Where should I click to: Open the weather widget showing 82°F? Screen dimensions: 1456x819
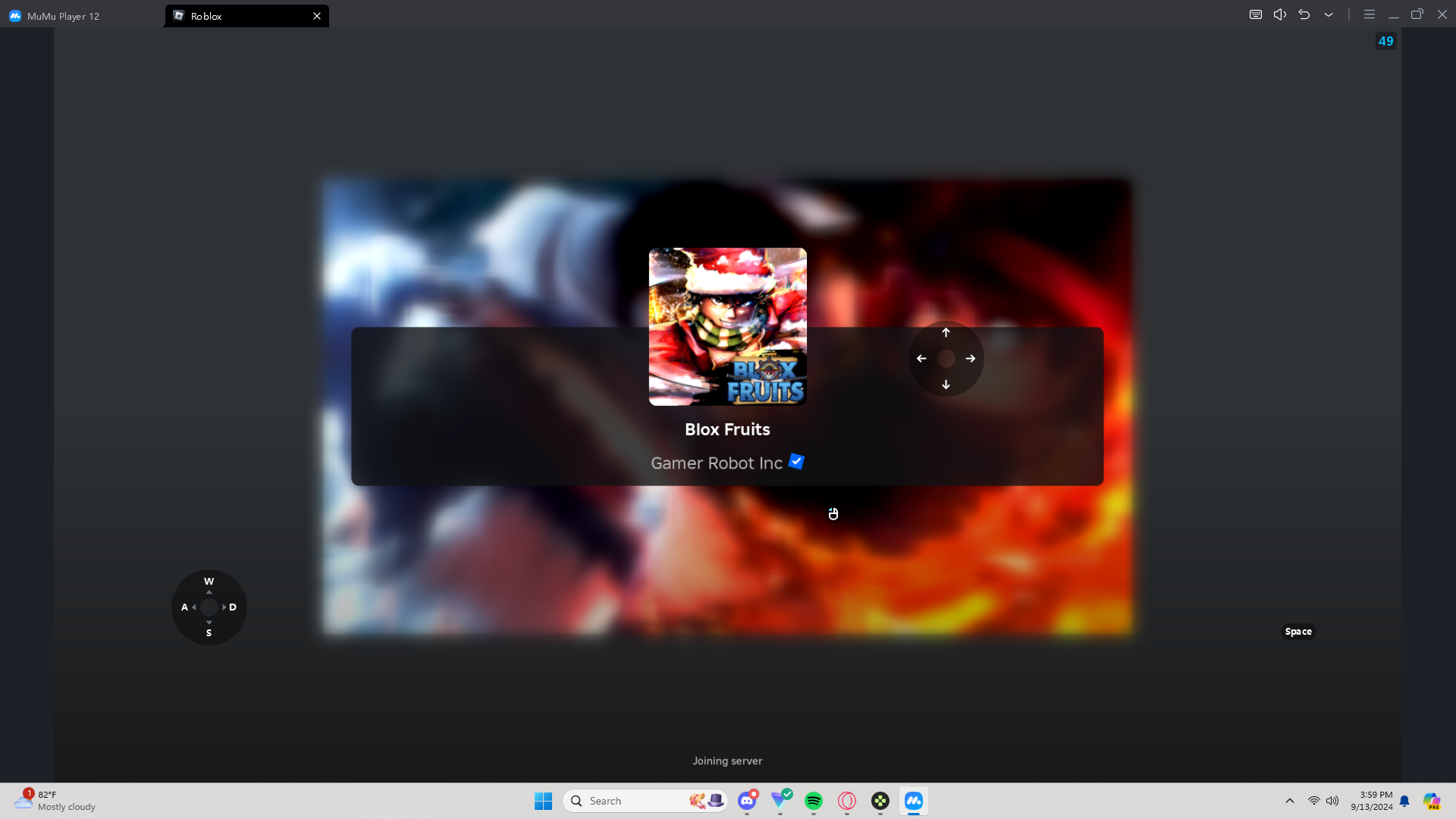[56, 801]
